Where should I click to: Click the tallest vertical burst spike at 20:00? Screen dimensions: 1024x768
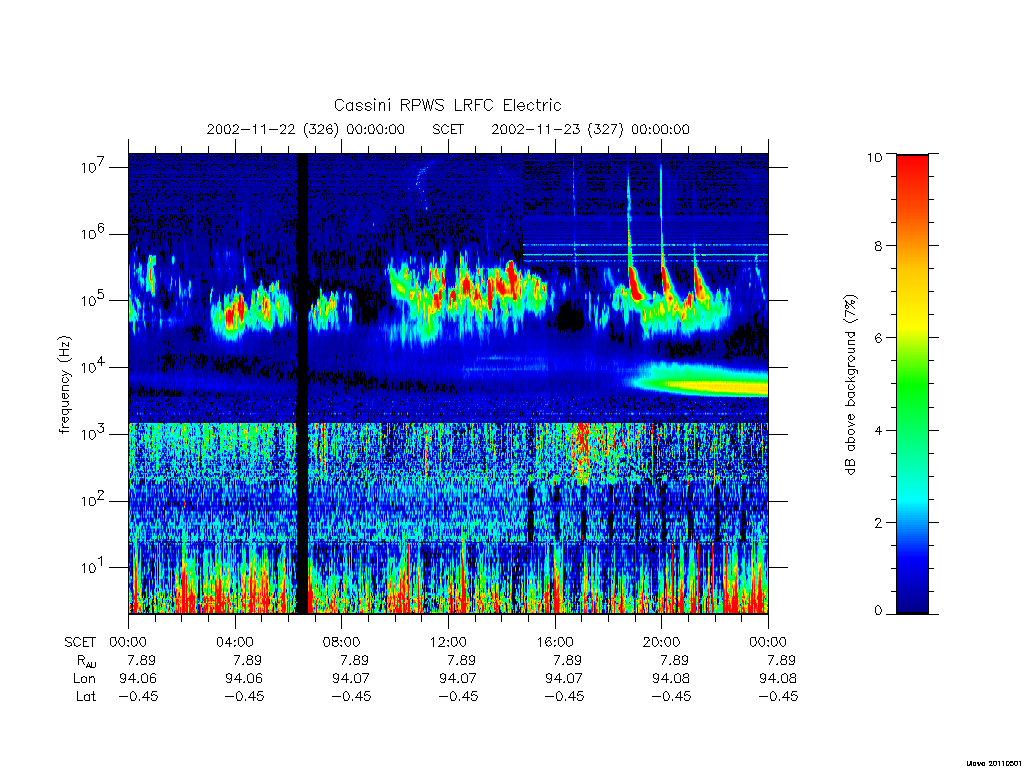661,229
